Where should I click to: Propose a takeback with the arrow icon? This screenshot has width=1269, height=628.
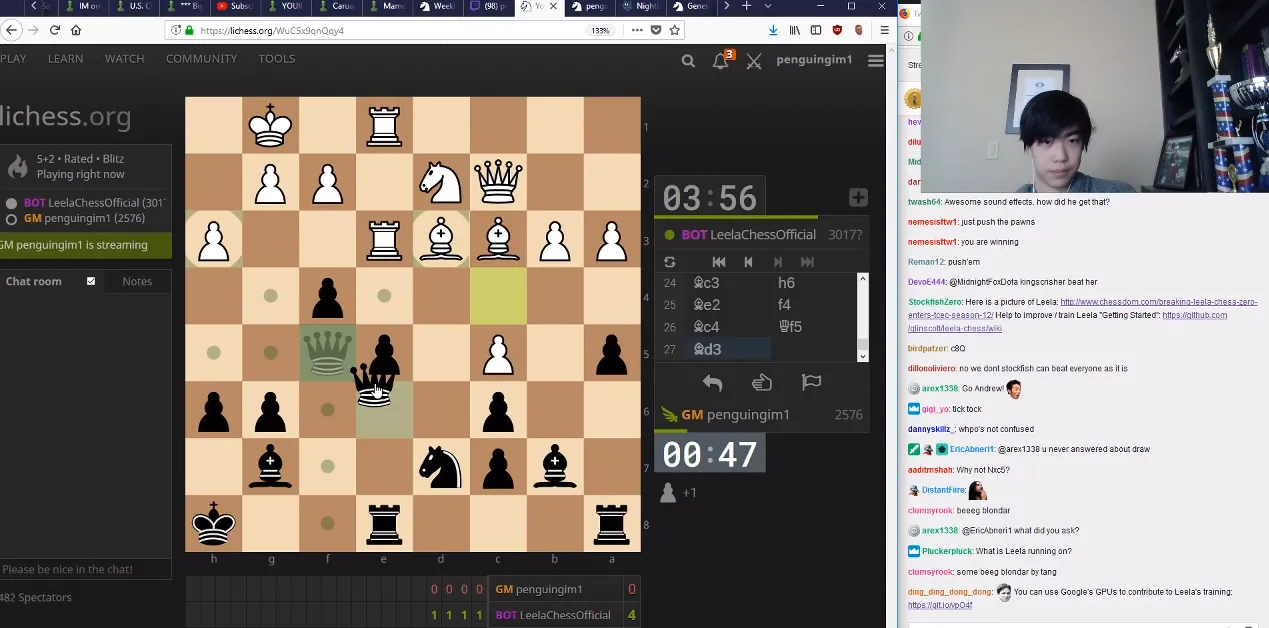coord(712,382)
